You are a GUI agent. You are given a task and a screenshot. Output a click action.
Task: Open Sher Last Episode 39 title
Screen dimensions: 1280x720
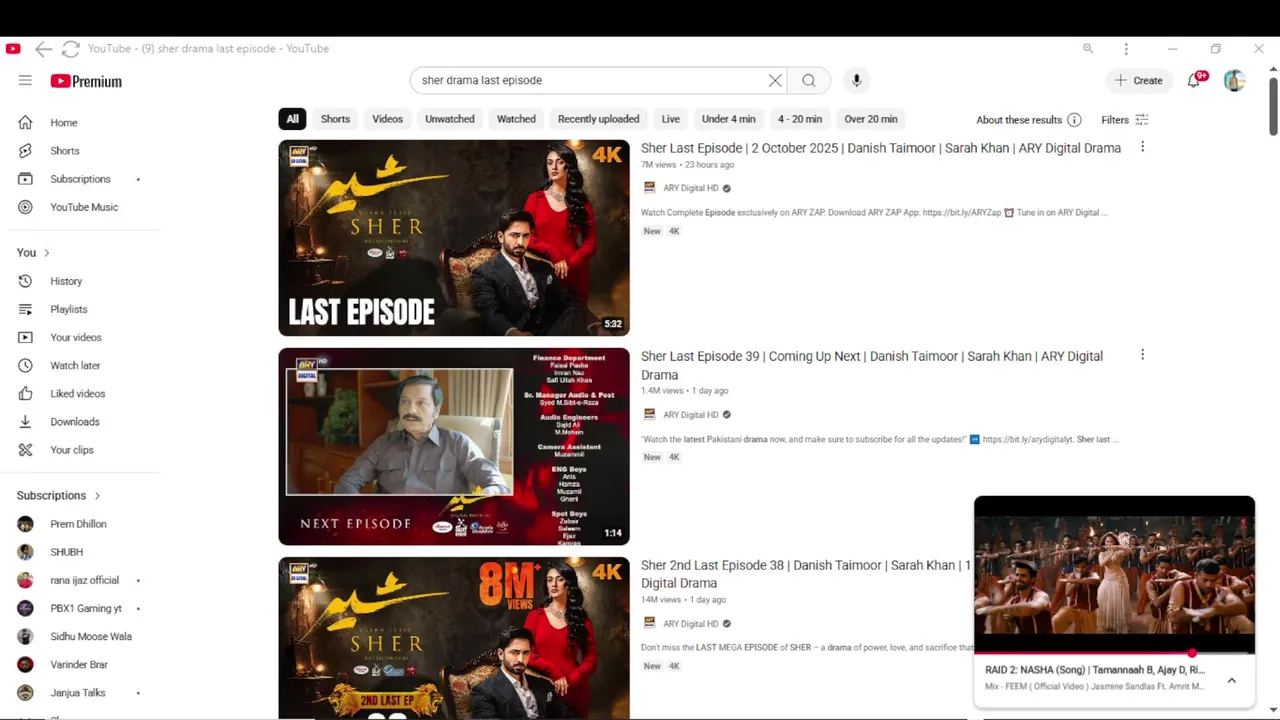tap(872, 365)
